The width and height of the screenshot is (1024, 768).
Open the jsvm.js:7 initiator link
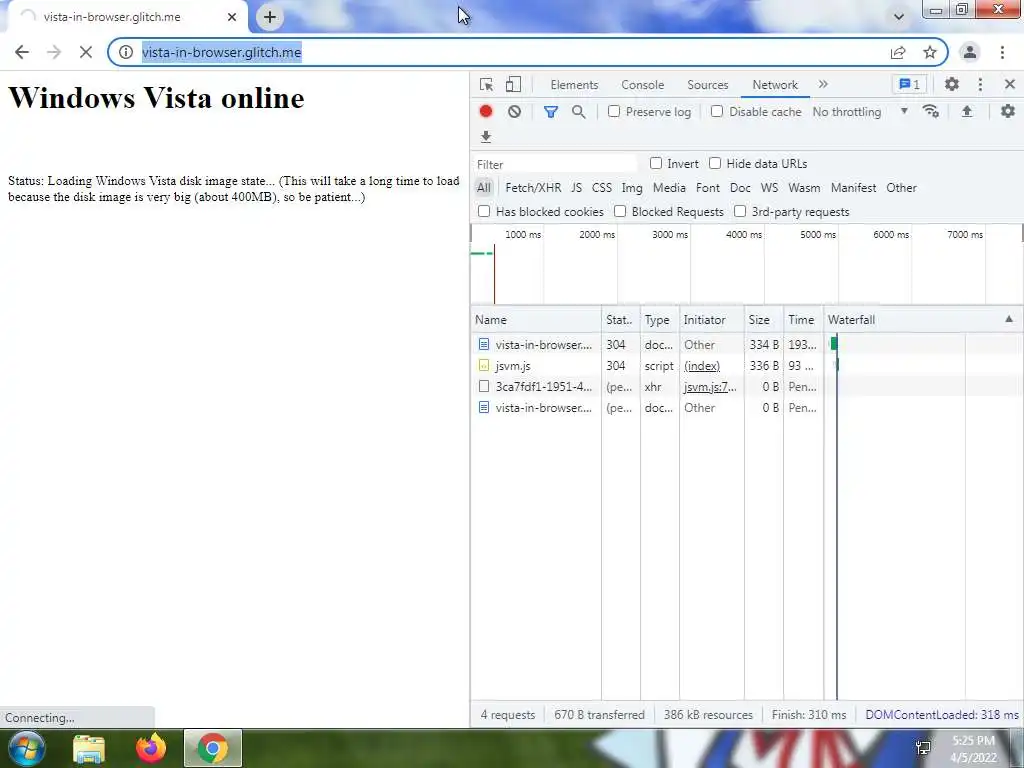pyautogui.click(x=710, y=387)
